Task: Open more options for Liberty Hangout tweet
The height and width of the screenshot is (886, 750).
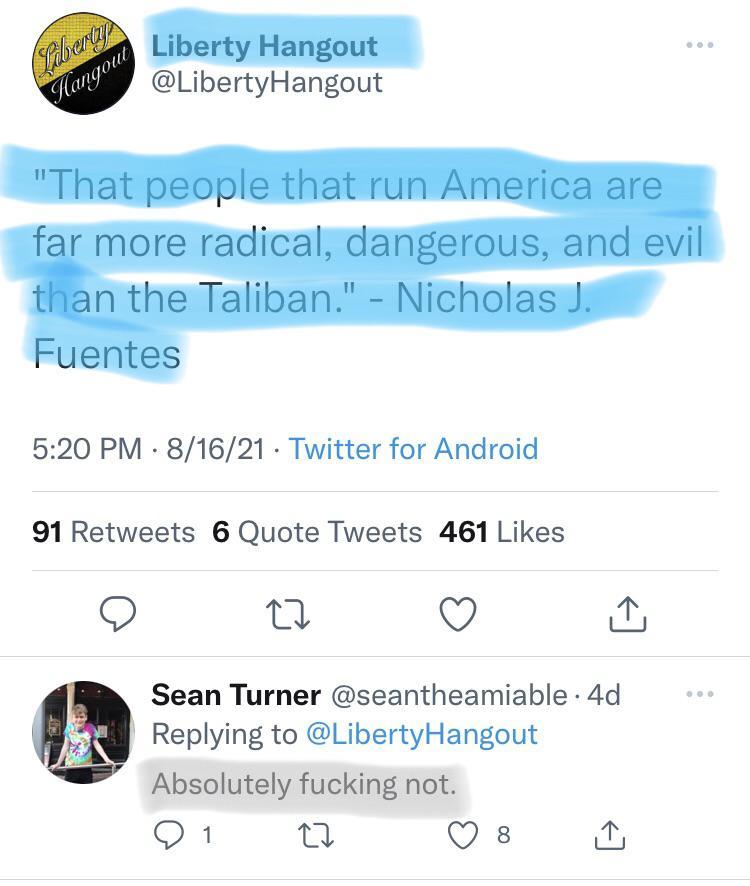Action: click(700, 46)
